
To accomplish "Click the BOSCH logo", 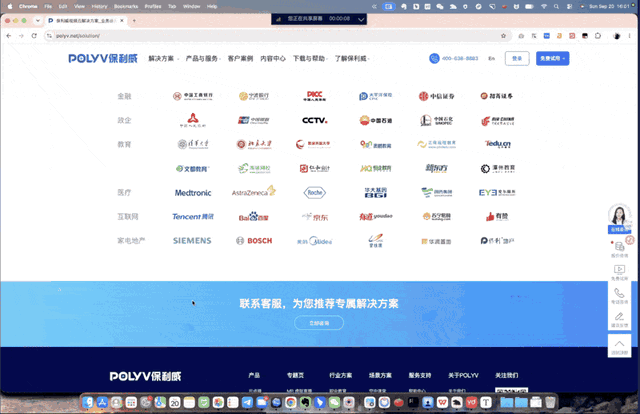I will (x=254, y=240).
